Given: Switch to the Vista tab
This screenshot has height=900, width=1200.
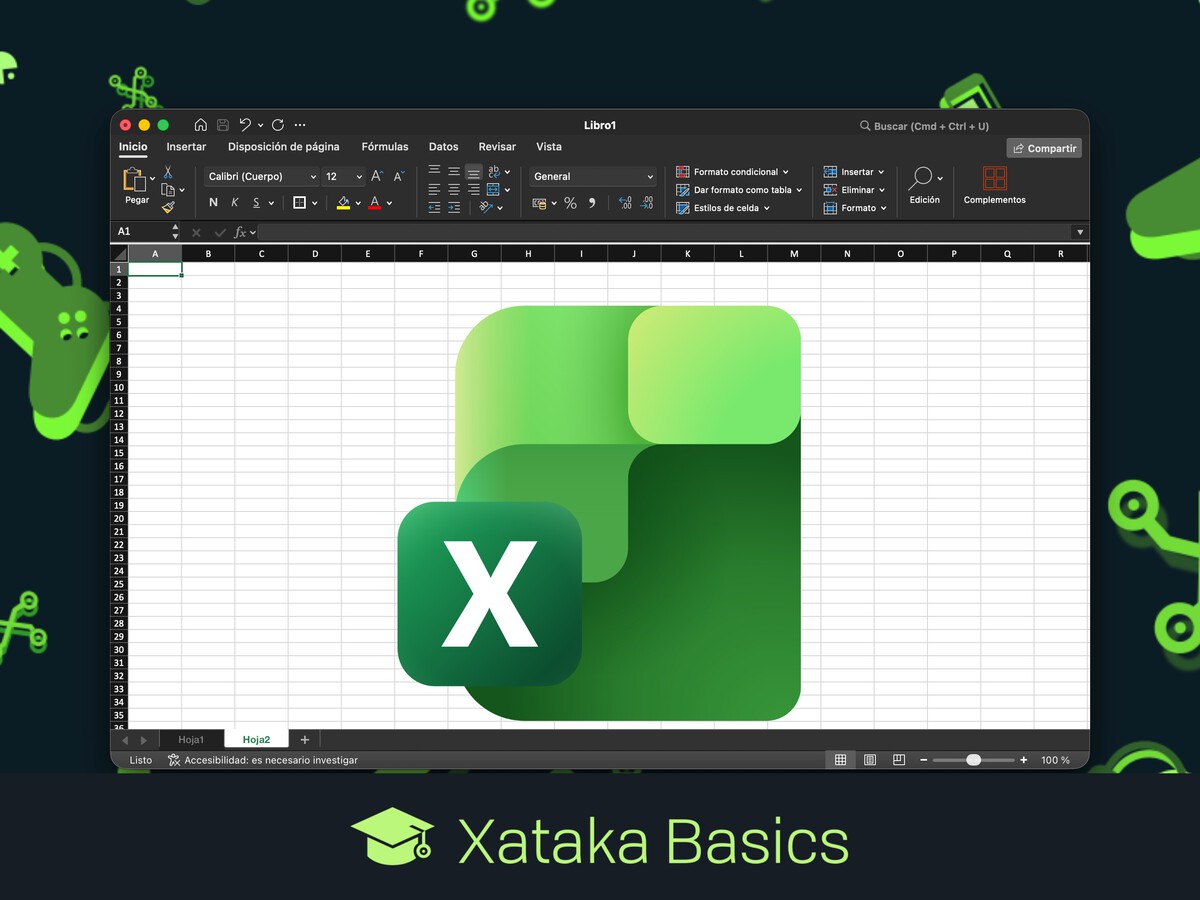Looking at the screenshot, I should (549, 147).
